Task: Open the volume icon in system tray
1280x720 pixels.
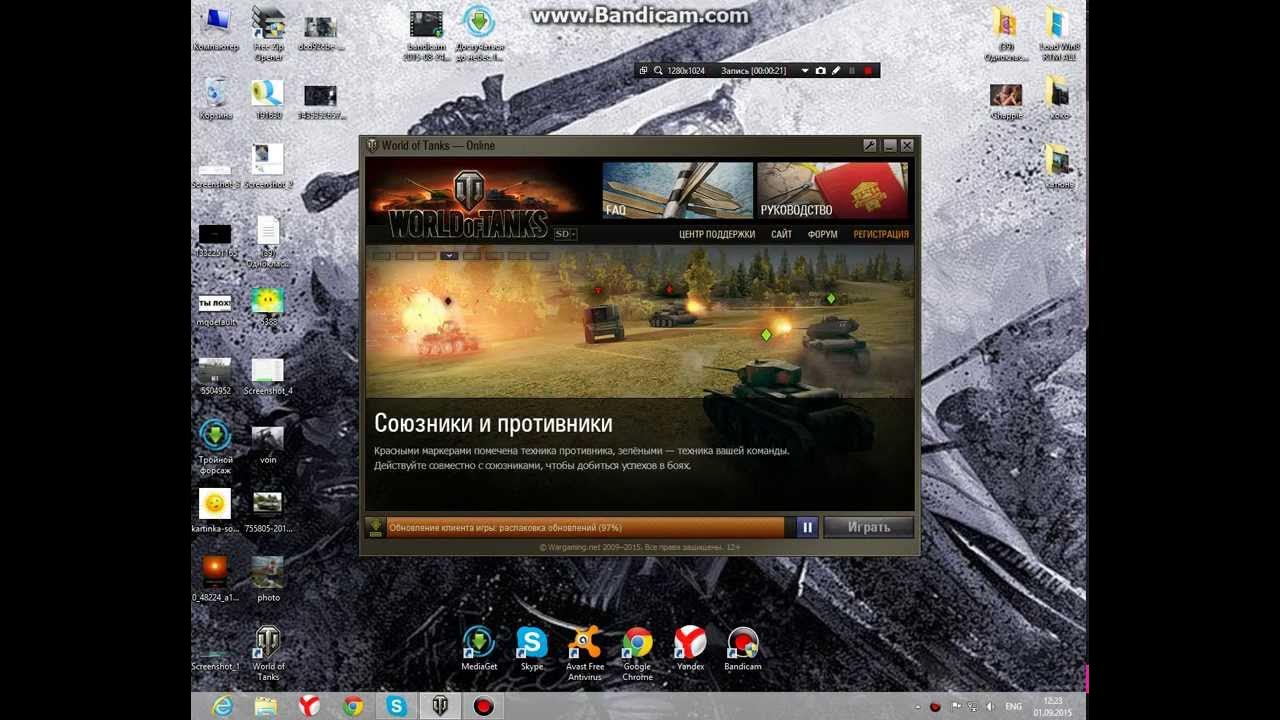Action: (989, 707)
